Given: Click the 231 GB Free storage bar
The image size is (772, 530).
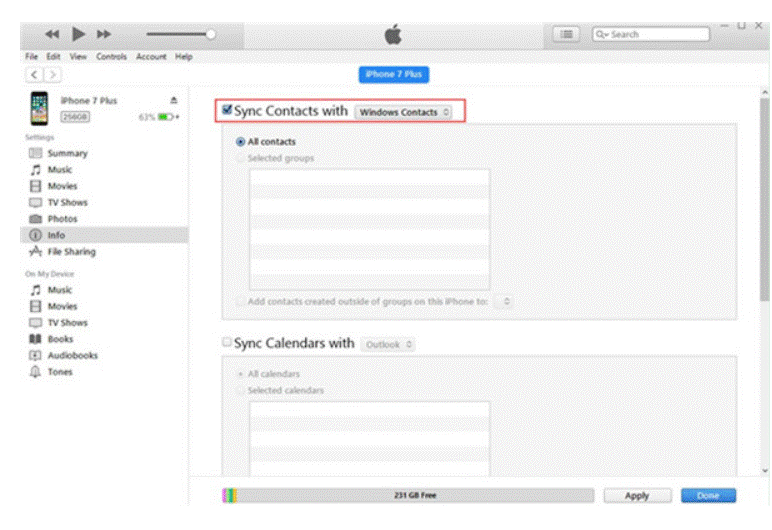Looking at the screenshot, I should [408, 495].
